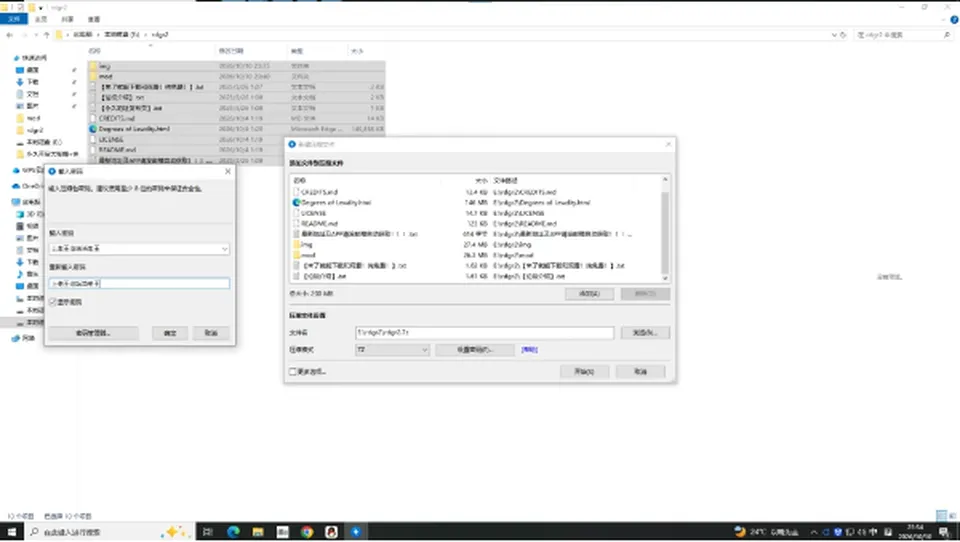Image resolution: width=960 pixels, height=542 pixels.
Task: Open the Share tab in Explorer ribbon
Action: pos(67,20)
